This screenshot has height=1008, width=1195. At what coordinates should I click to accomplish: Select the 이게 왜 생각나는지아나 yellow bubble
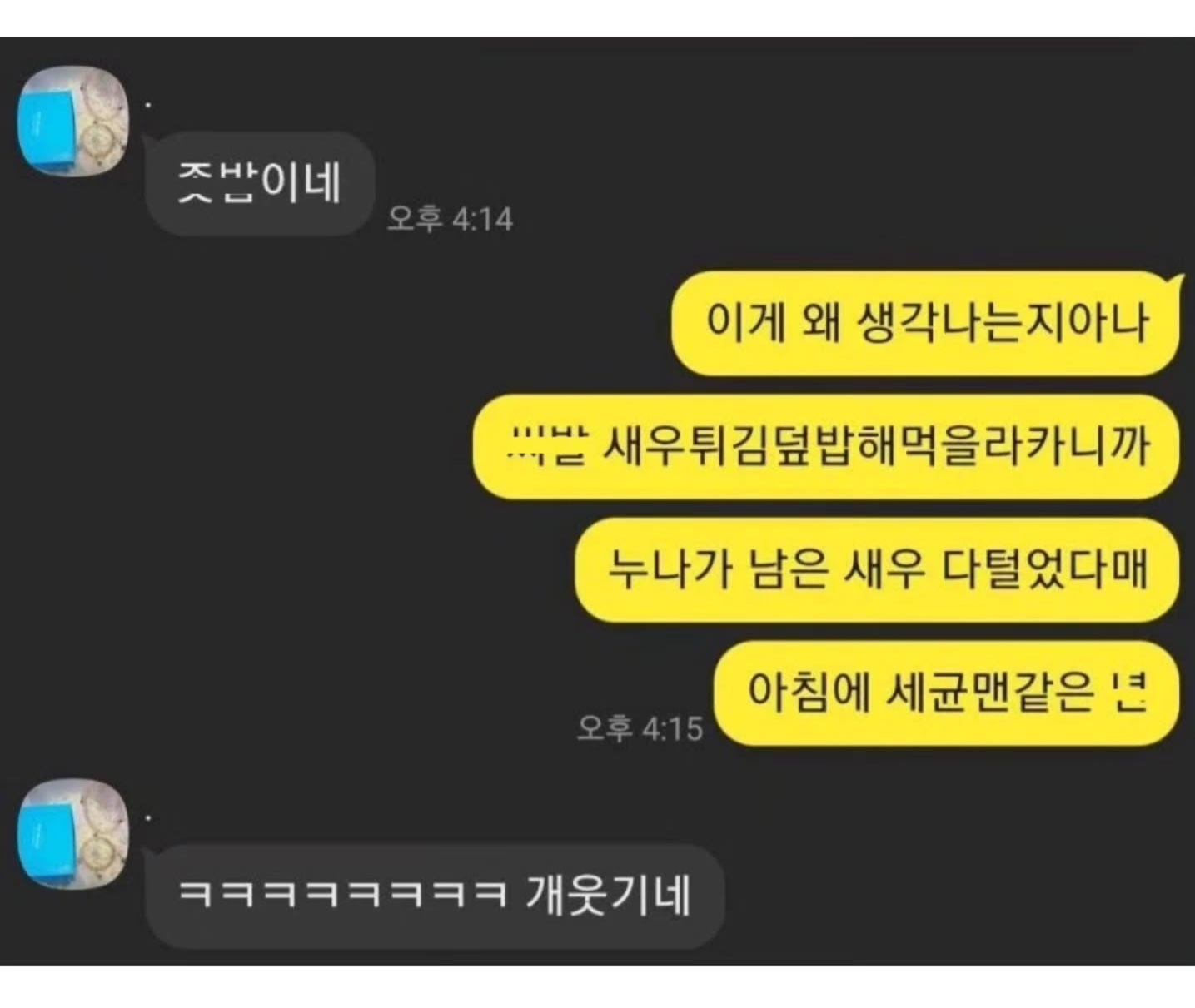(926, 323)
